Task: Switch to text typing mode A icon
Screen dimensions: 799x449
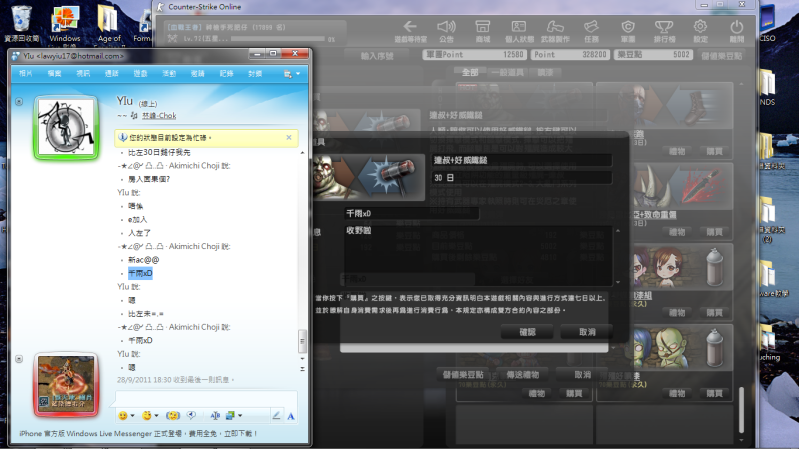Action: pos(290,416)
